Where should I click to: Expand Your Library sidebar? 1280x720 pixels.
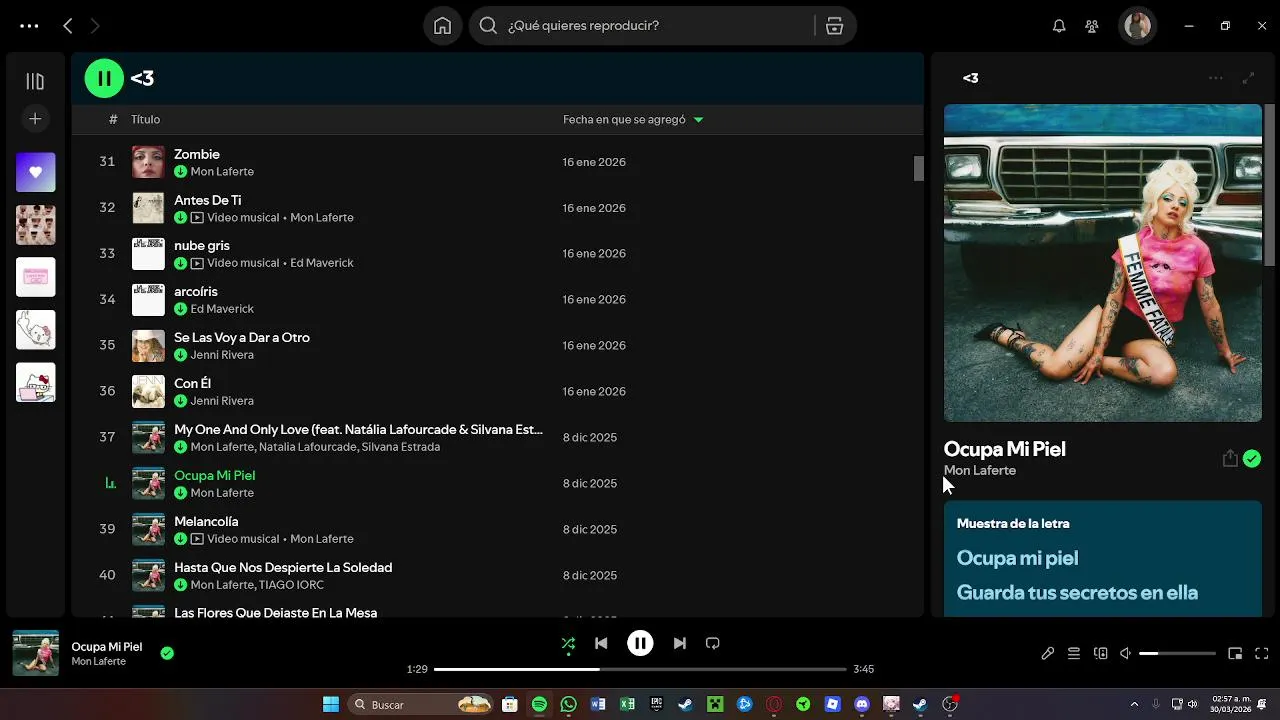pyautogui.click(x=35, y=81)
